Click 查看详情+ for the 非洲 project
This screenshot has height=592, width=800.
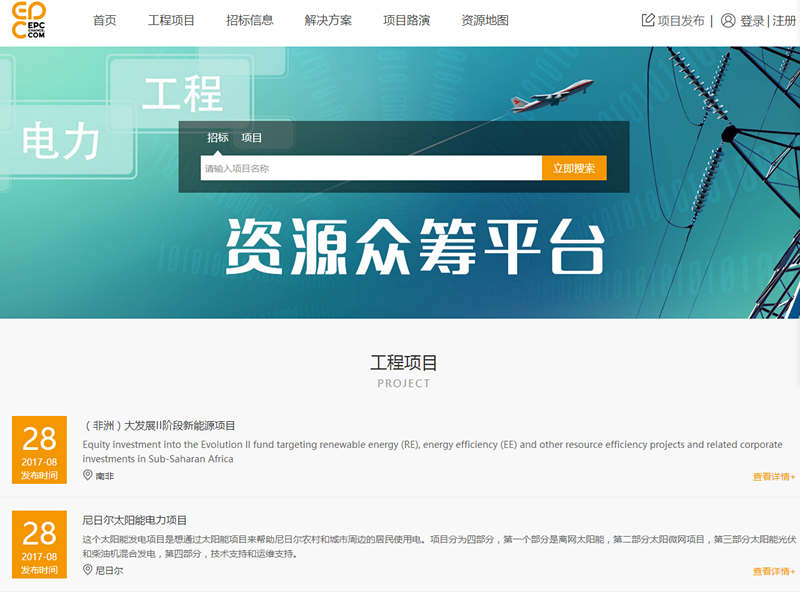coord(773,477)
